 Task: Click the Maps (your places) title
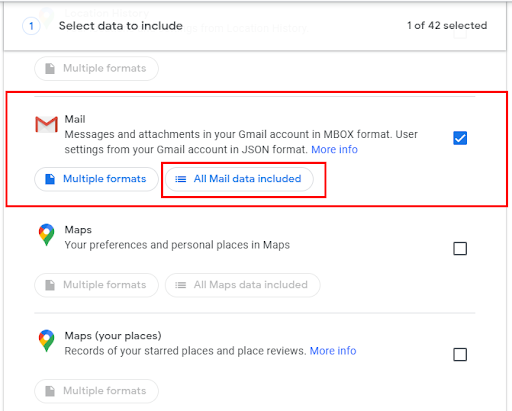tap(113, 336)
